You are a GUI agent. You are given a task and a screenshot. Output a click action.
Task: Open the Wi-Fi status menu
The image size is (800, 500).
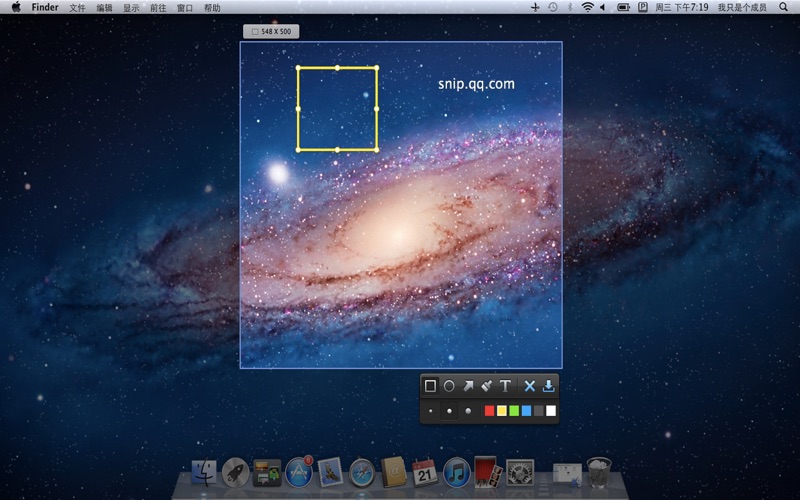pos(588,7)
